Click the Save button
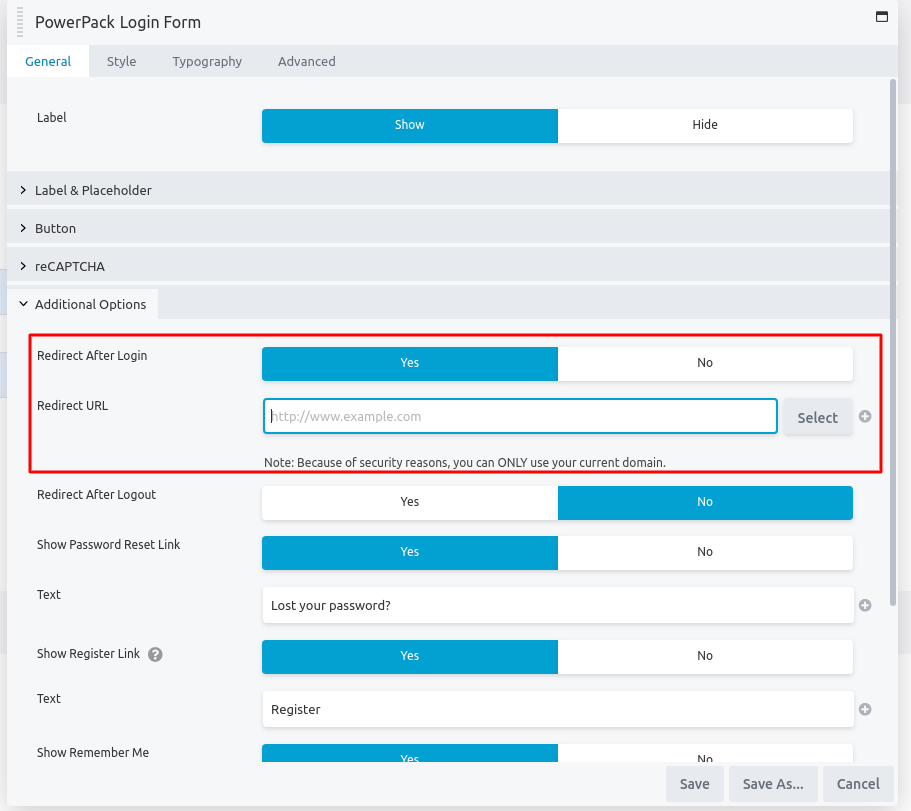The image size is (911, 811). coord(695,784)
